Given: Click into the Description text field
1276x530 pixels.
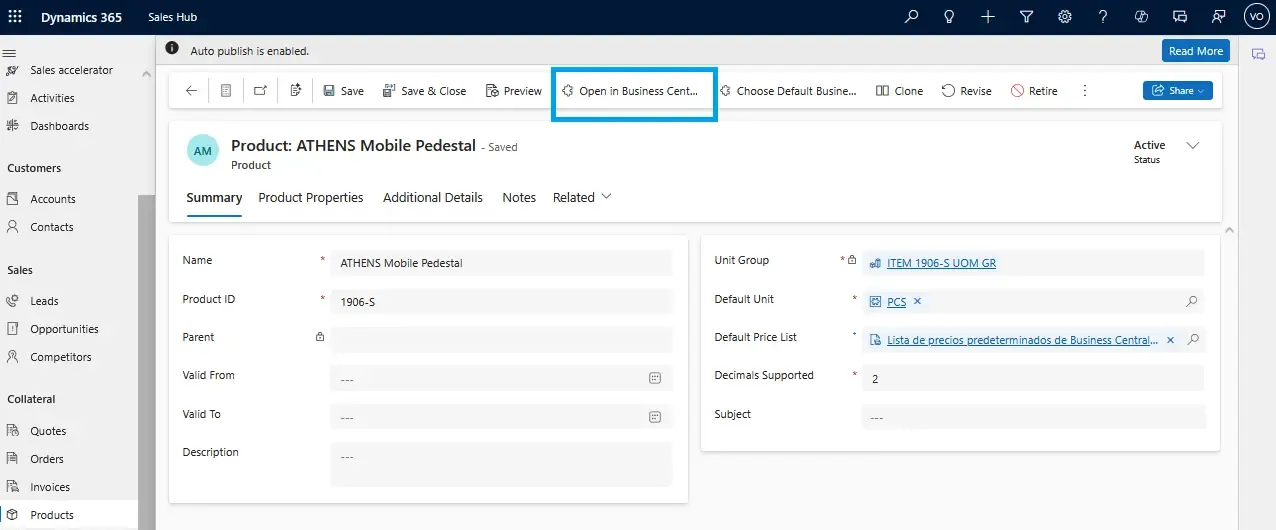Looking at the screenshot, I should [x=500, y=464].
